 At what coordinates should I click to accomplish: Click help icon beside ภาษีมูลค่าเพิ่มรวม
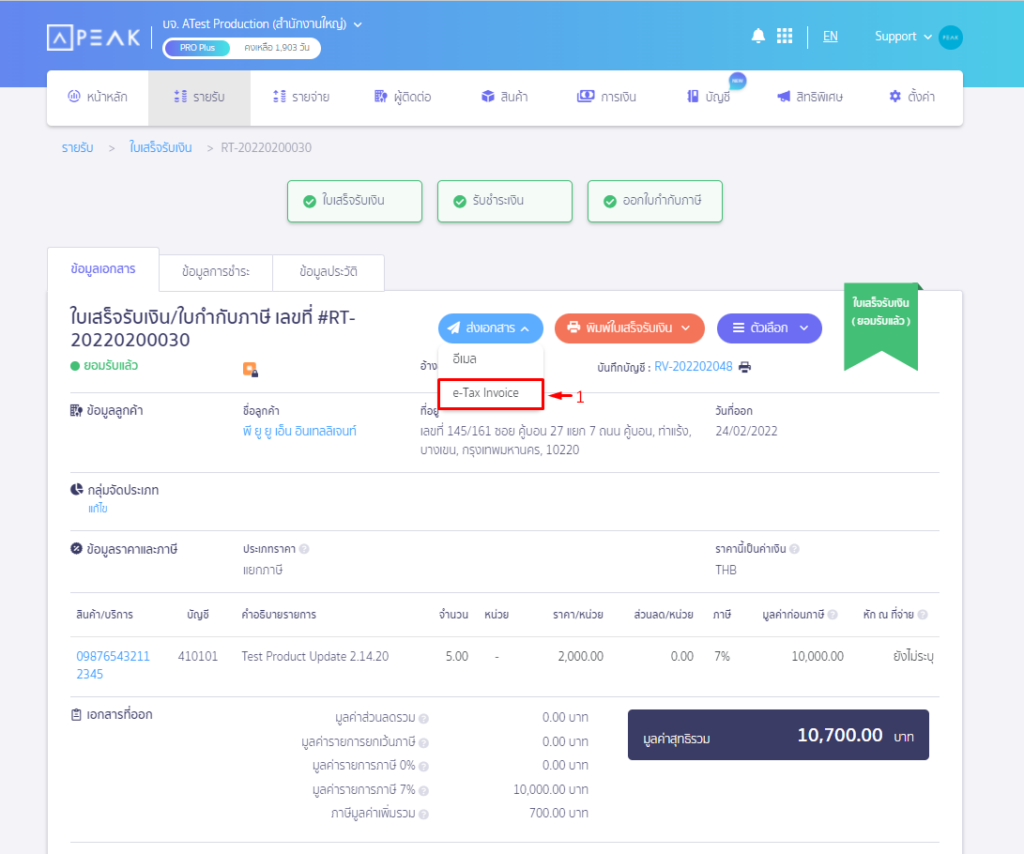coord(423,815)
